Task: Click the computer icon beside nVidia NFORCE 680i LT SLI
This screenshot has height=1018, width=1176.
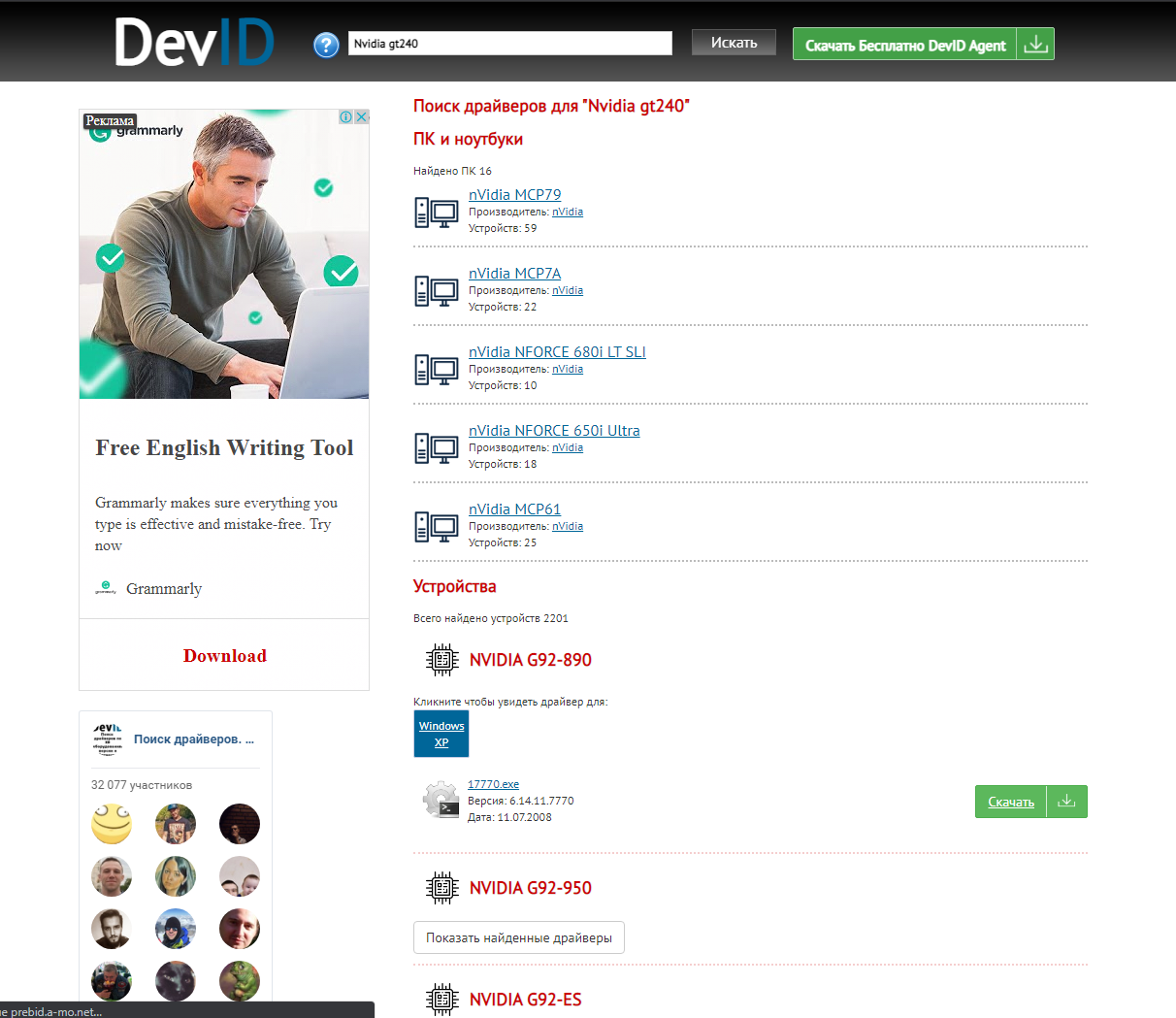Action: pyautogui.click(x=437, y=369)
